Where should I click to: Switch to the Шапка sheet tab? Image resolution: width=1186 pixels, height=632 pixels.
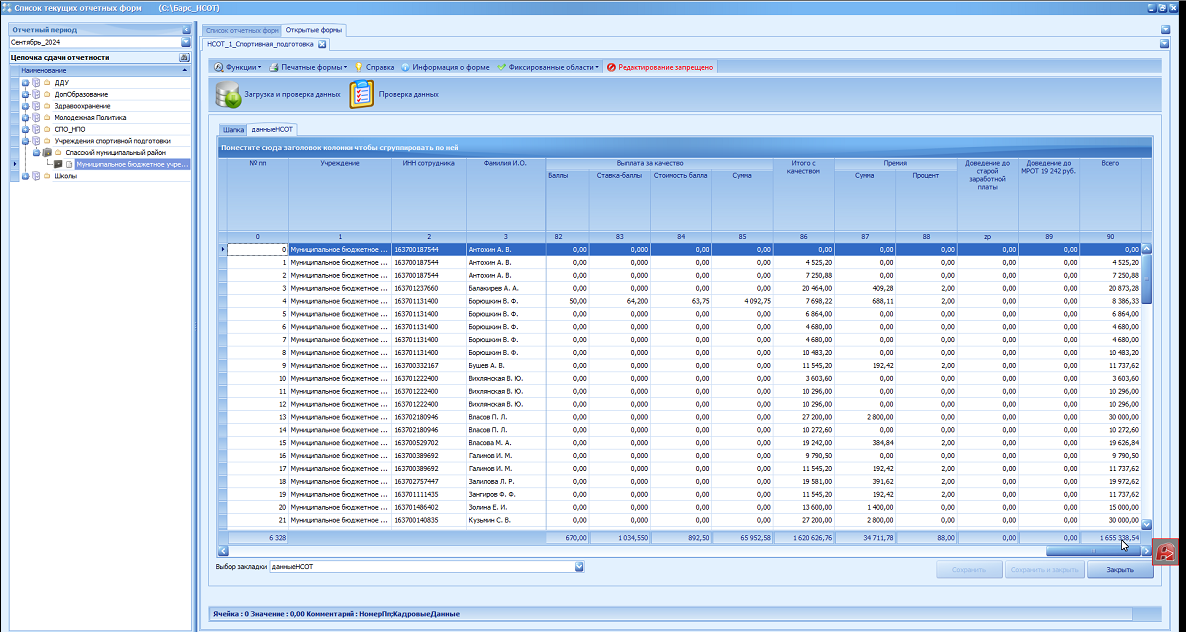[233, 130]
